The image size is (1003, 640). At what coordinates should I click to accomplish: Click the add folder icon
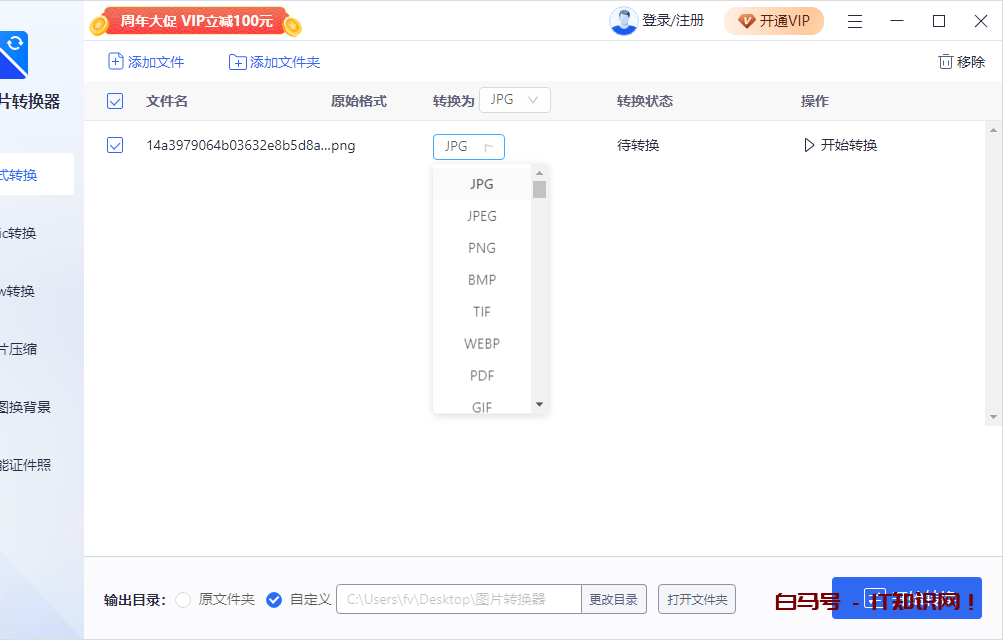237,62
